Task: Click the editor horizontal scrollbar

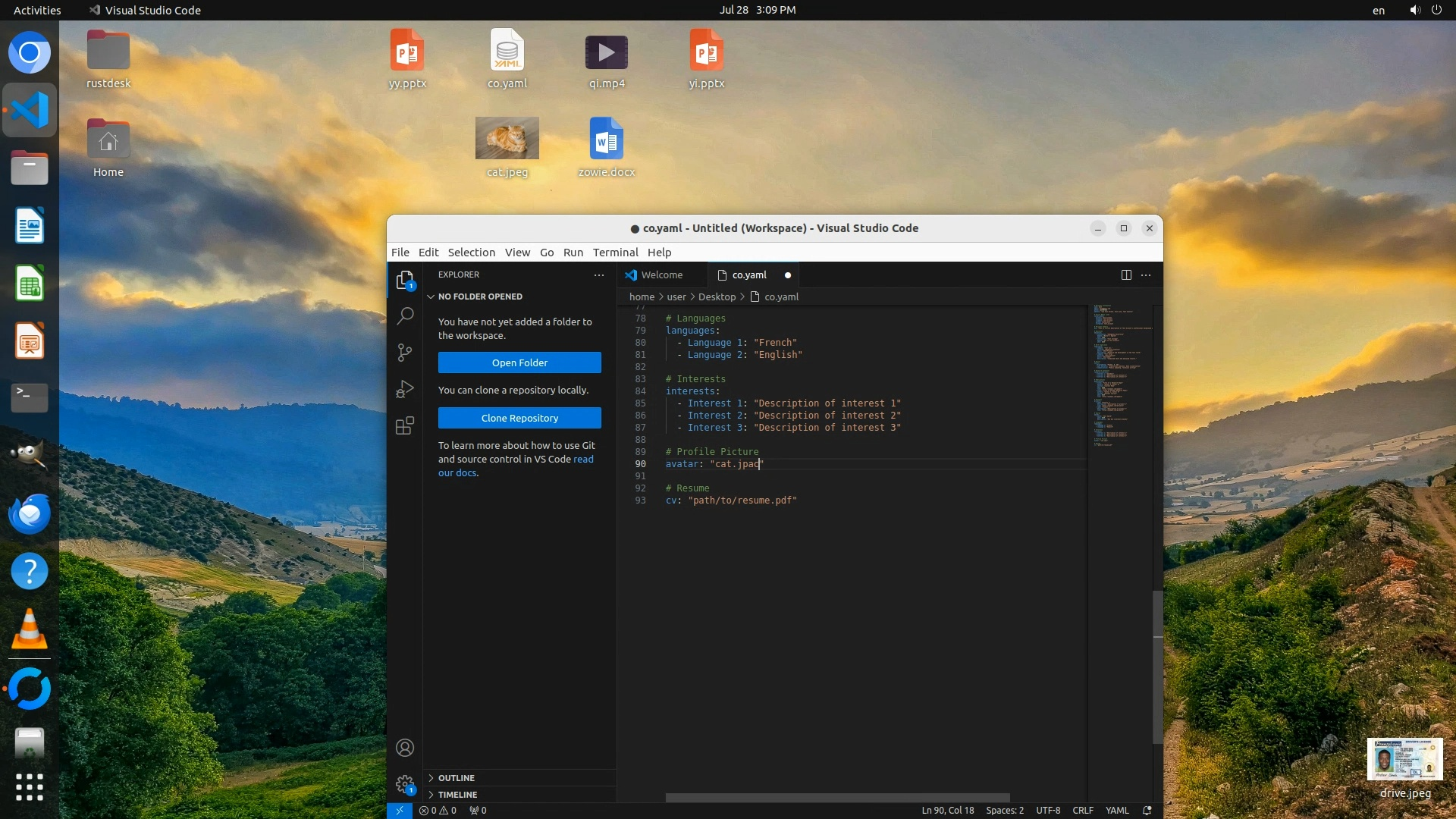Action: coord(837,798)
